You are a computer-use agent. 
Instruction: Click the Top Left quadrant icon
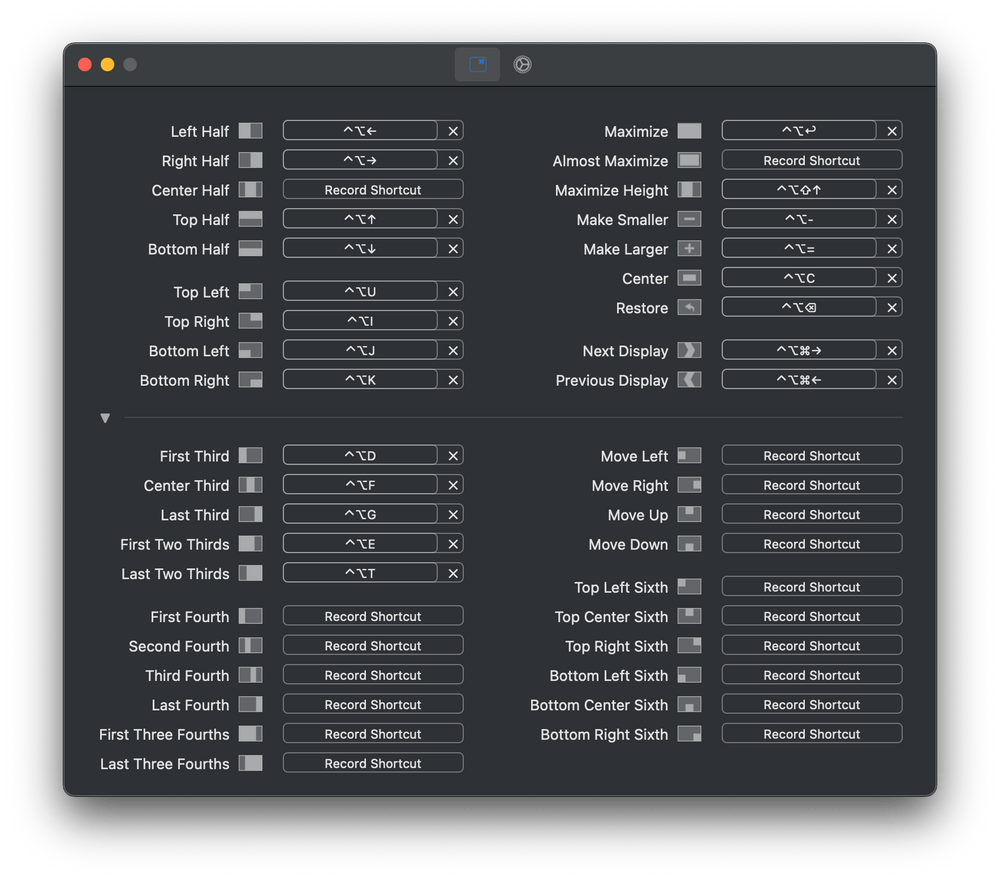point(249,291)
